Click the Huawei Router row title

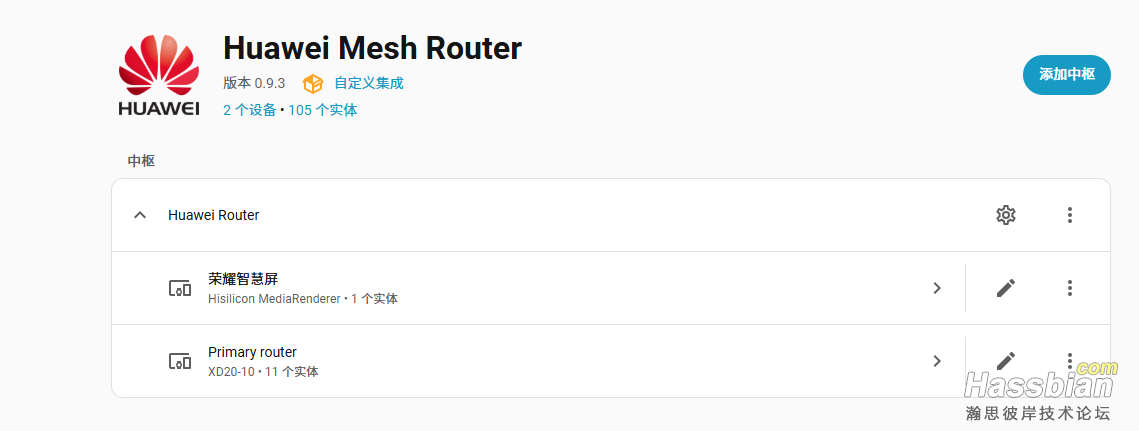point(214,215)
